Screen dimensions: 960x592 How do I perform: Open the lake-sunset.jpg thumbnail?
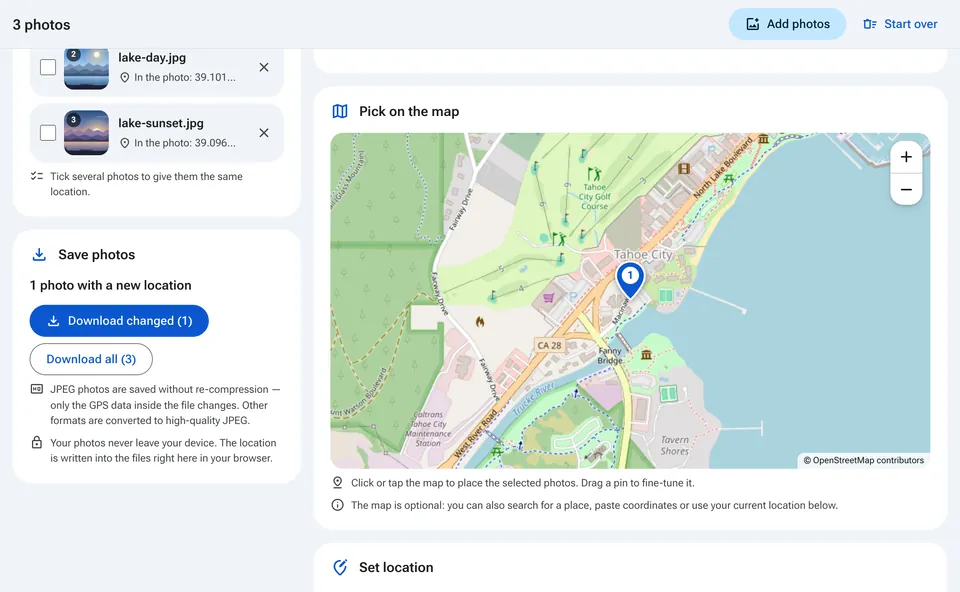coord(86,133)
